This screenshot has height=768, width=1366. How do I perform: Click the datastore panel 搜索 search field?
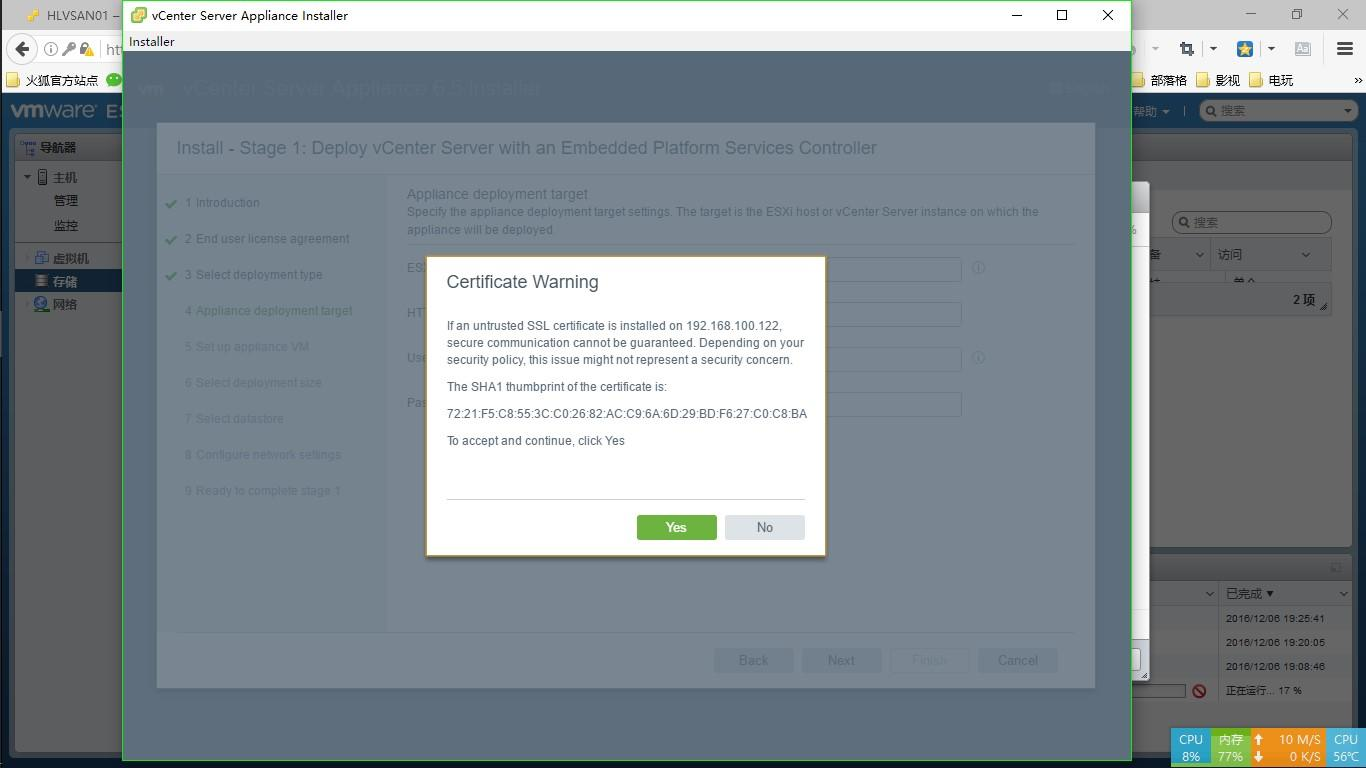click(x=1251, y=222)
